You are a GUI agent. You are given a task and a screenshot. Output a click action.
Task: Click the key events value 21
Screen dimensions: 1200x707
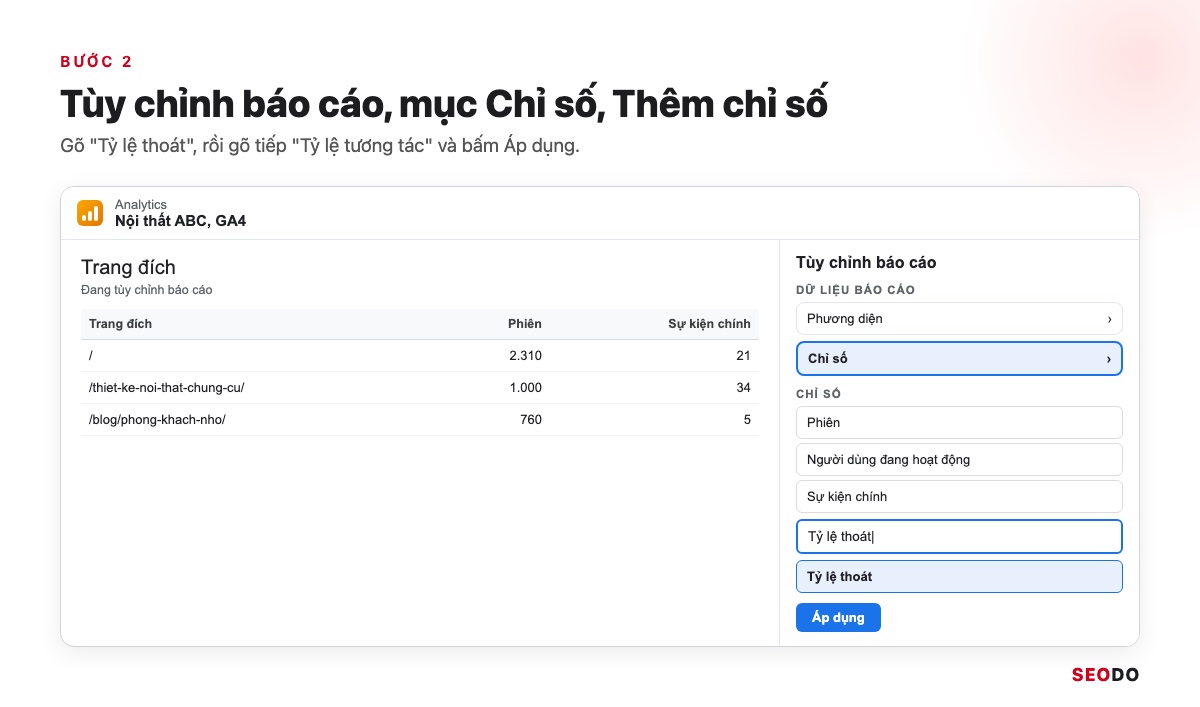pyautogui.click(x=743, y=356)
